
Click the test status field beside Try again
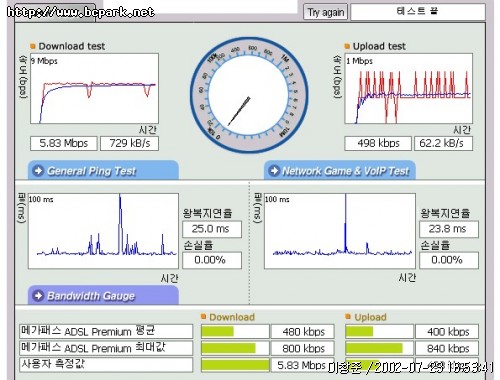click(x=418, y=12)
